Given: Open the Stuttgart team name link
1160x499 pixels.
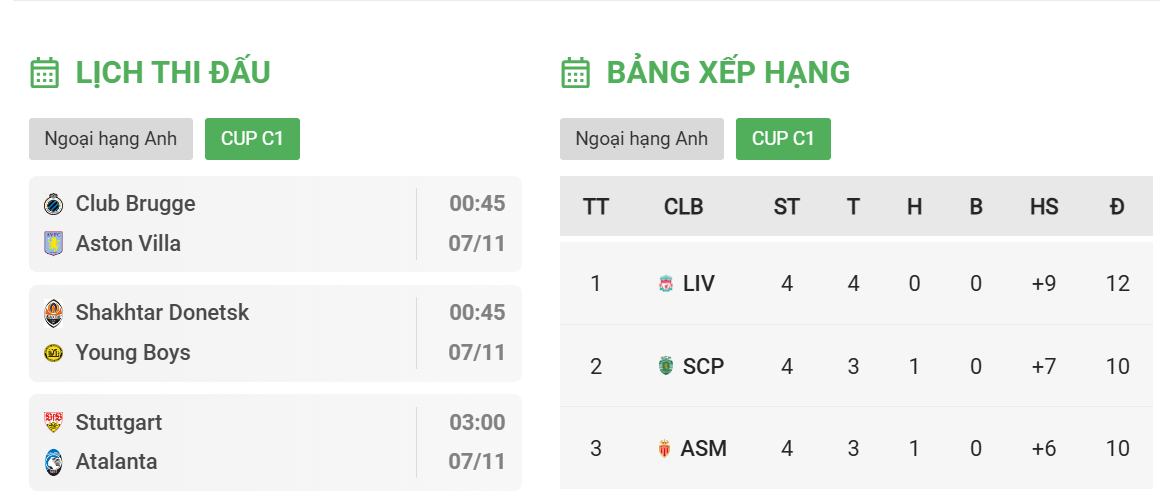Looking at the screenshot, I should 118,423.
